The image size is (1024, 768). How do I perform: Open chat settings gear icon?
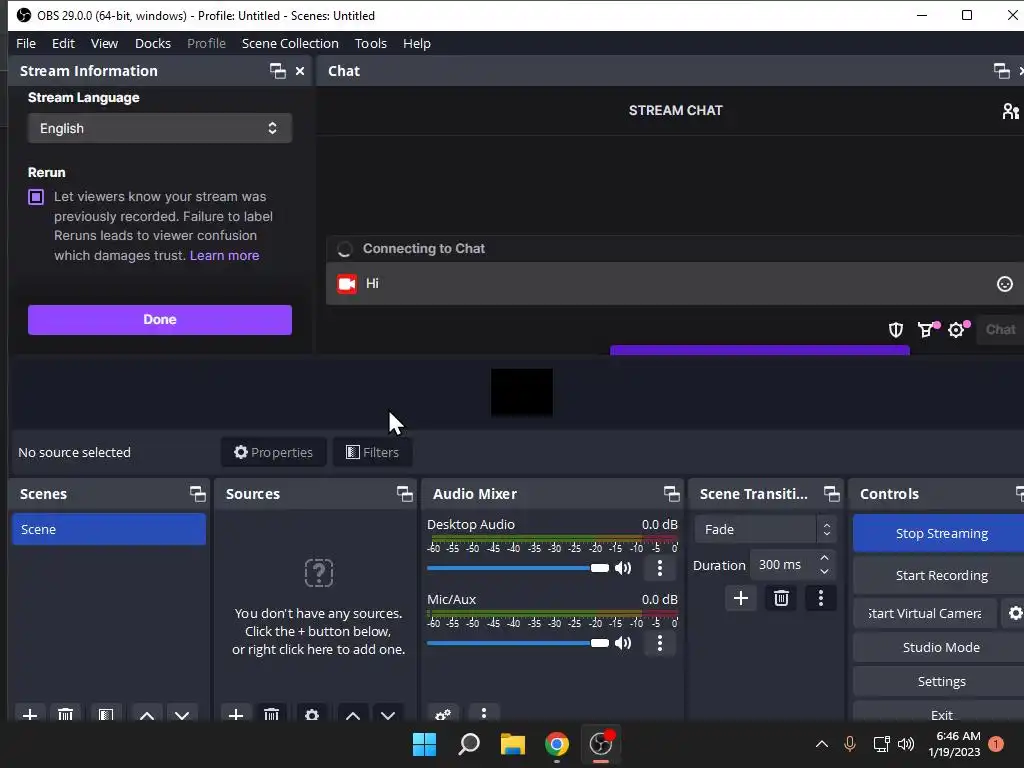pos(957,329)
